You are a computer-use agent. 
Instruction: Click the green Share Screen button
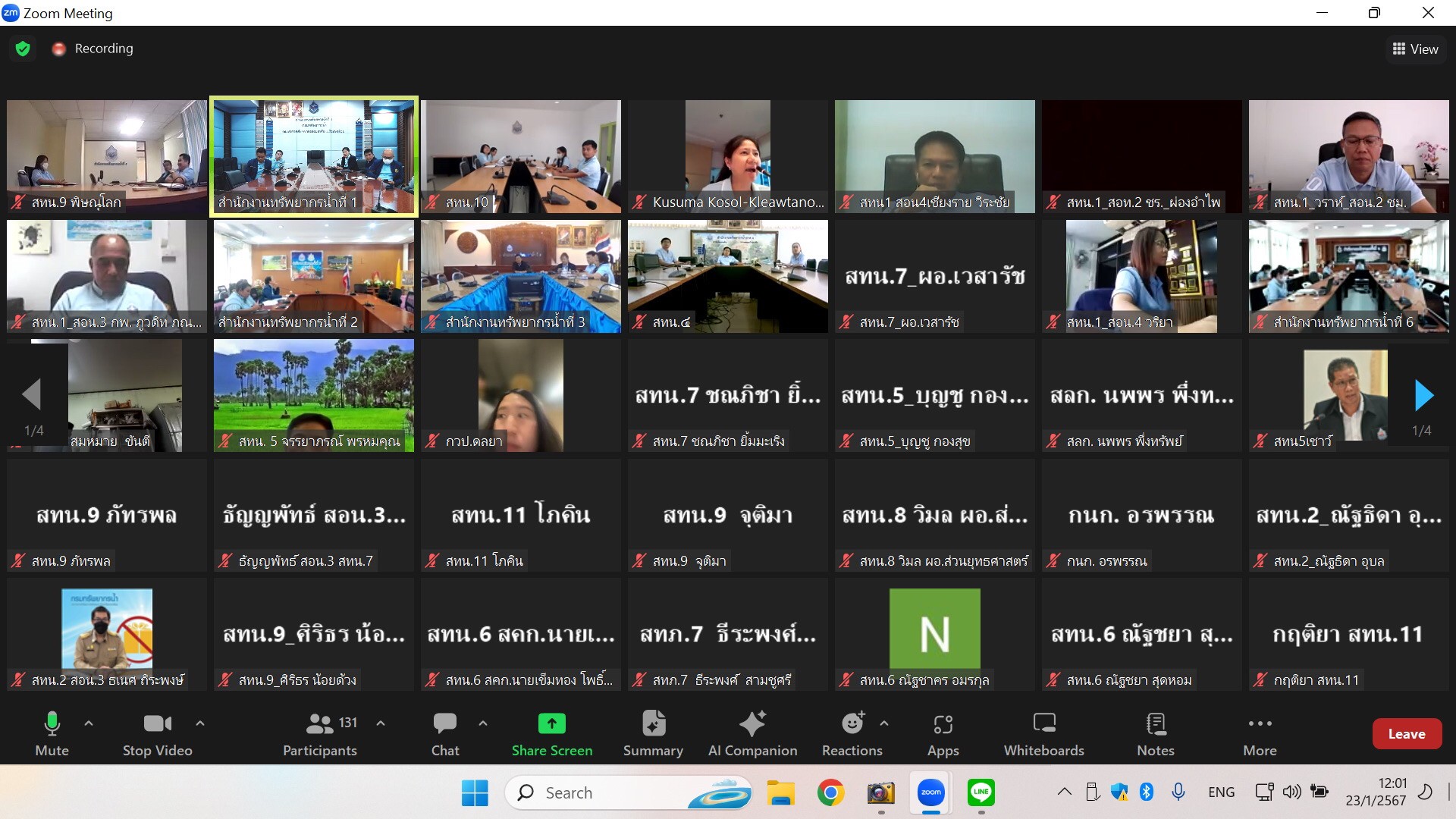coord(552,733)
